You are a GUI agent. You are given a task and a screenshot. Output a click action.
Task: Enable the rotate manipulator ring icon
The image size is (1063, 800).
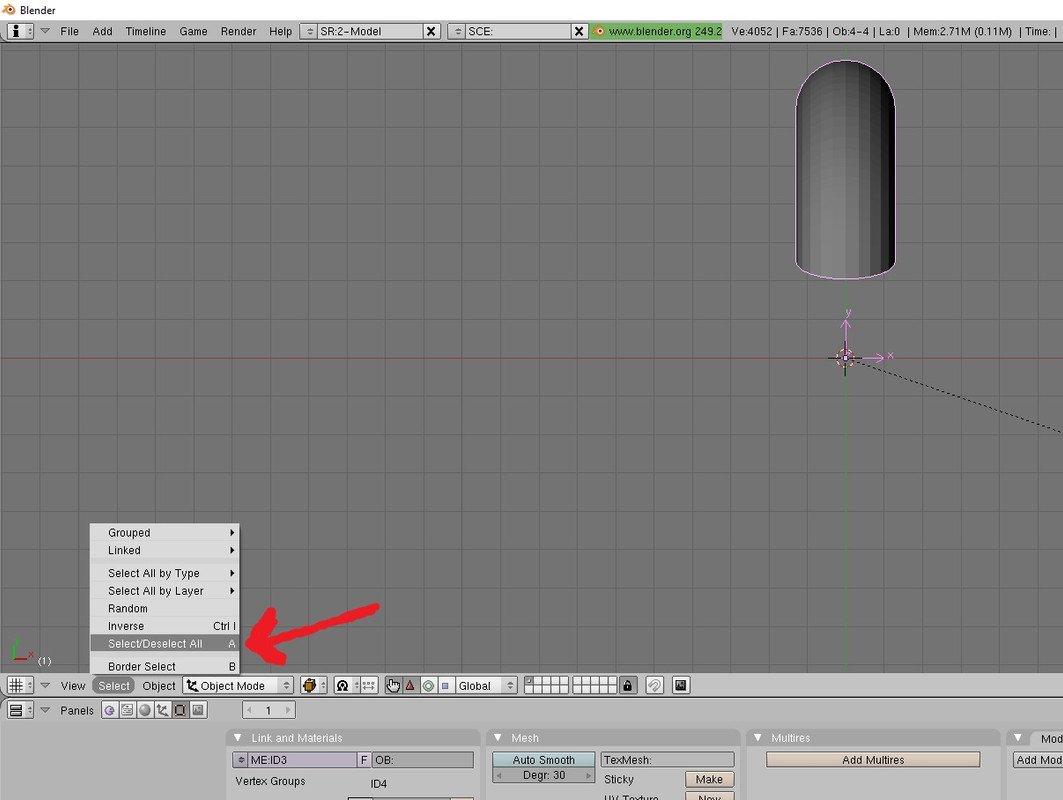[x=428, y=685]
